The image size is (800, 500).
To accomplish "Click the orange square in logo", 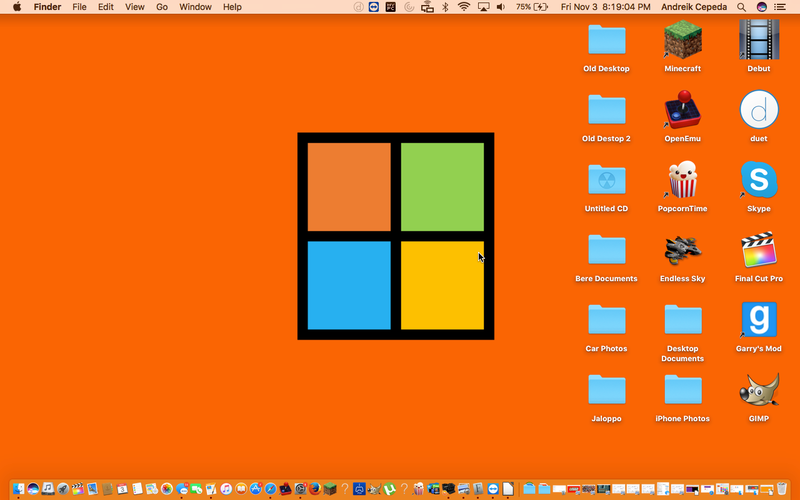I will pyautogui.click(x=349, y=187).
